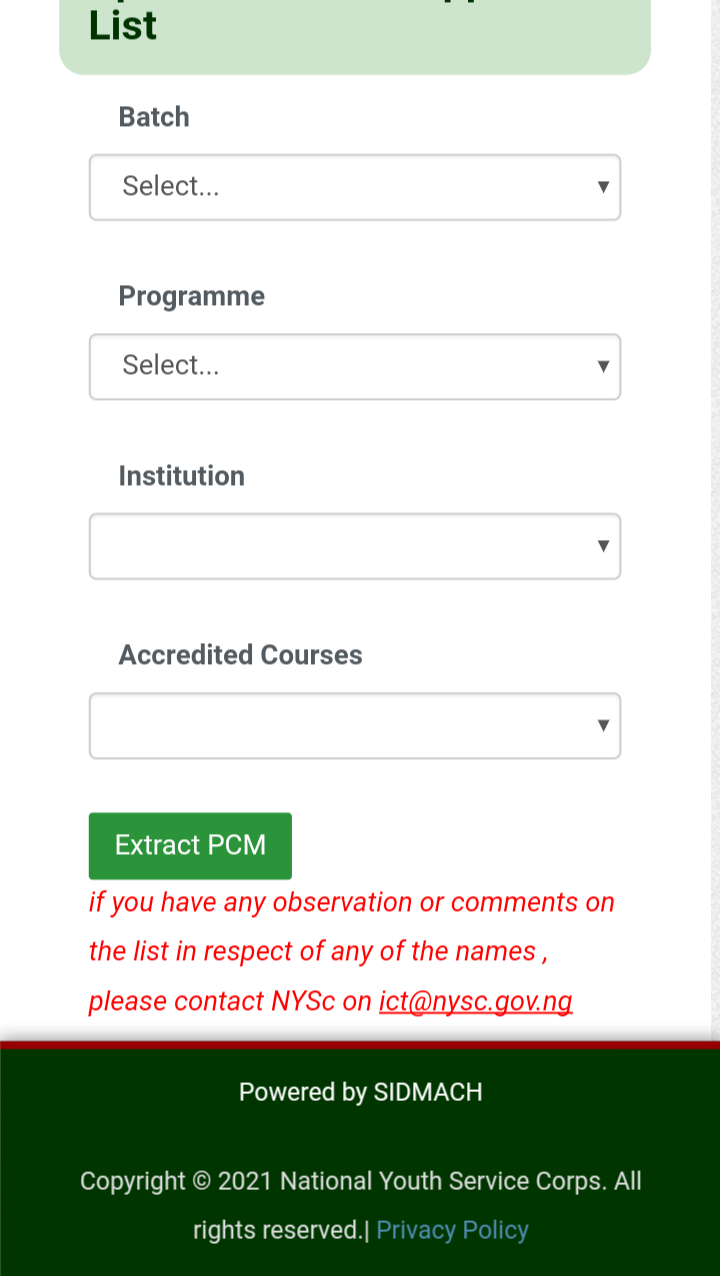Click the List heading in green banner
The image size is (720, 1276).
point(123,26)
